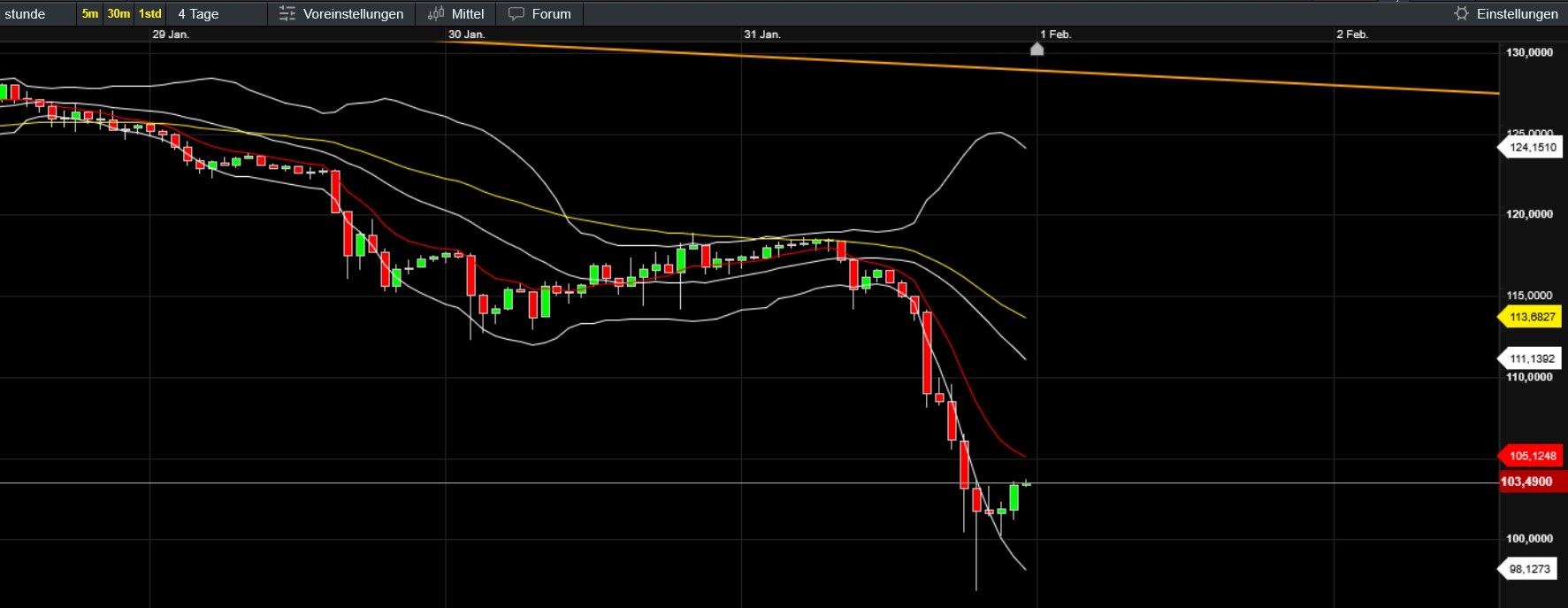Select the 98,1273 lower band tag
The width and height of the screenshot is (1568, 608).
click(x=1529, y=569)
